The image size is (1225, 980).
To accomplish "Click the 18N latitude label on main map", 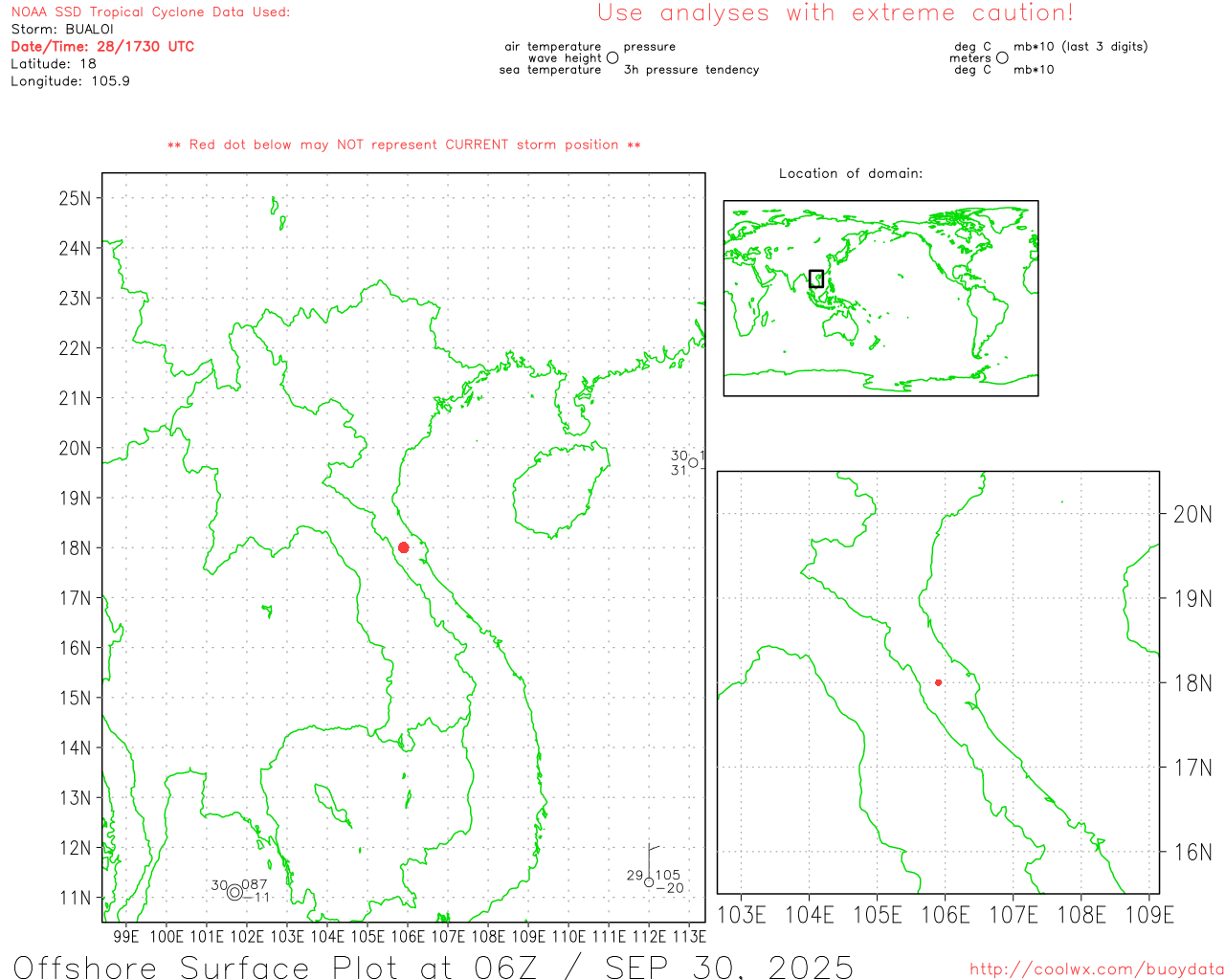I will (x=75, y=548).
